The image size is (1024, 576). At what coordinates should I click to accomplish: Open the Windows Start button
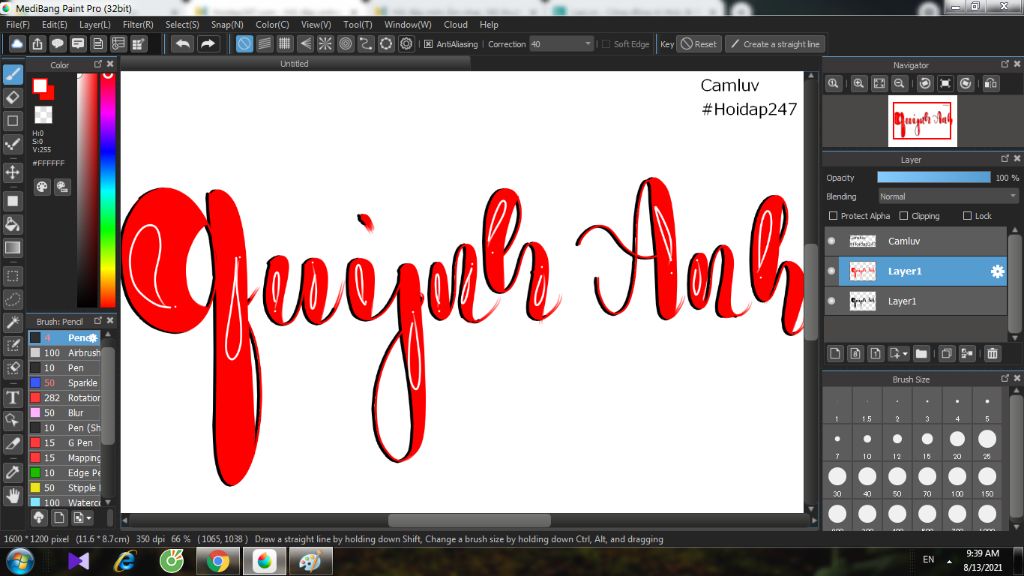click(20, 562)
